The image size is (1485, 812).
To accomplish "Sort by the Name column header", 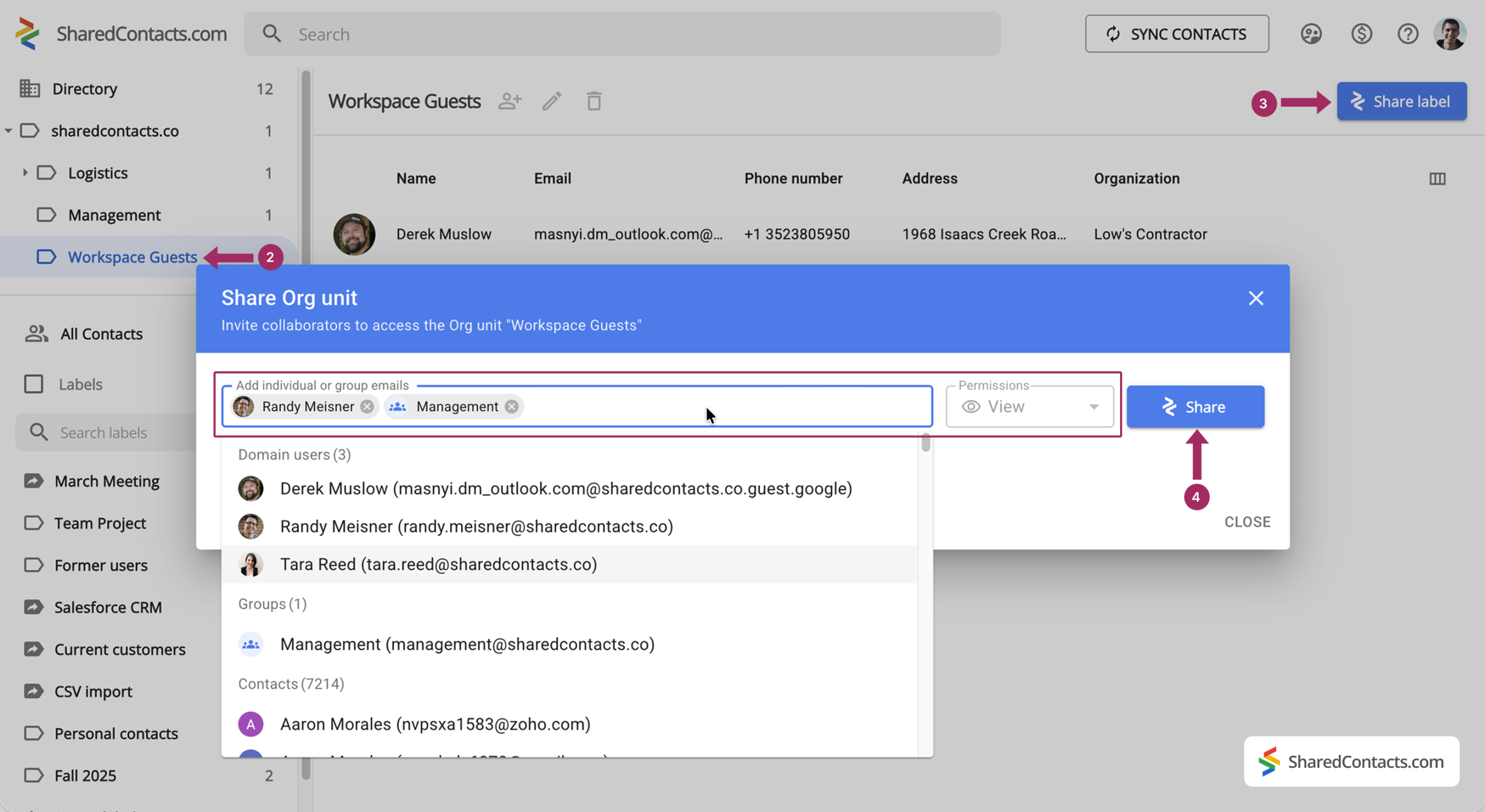I will pos(416,179).
